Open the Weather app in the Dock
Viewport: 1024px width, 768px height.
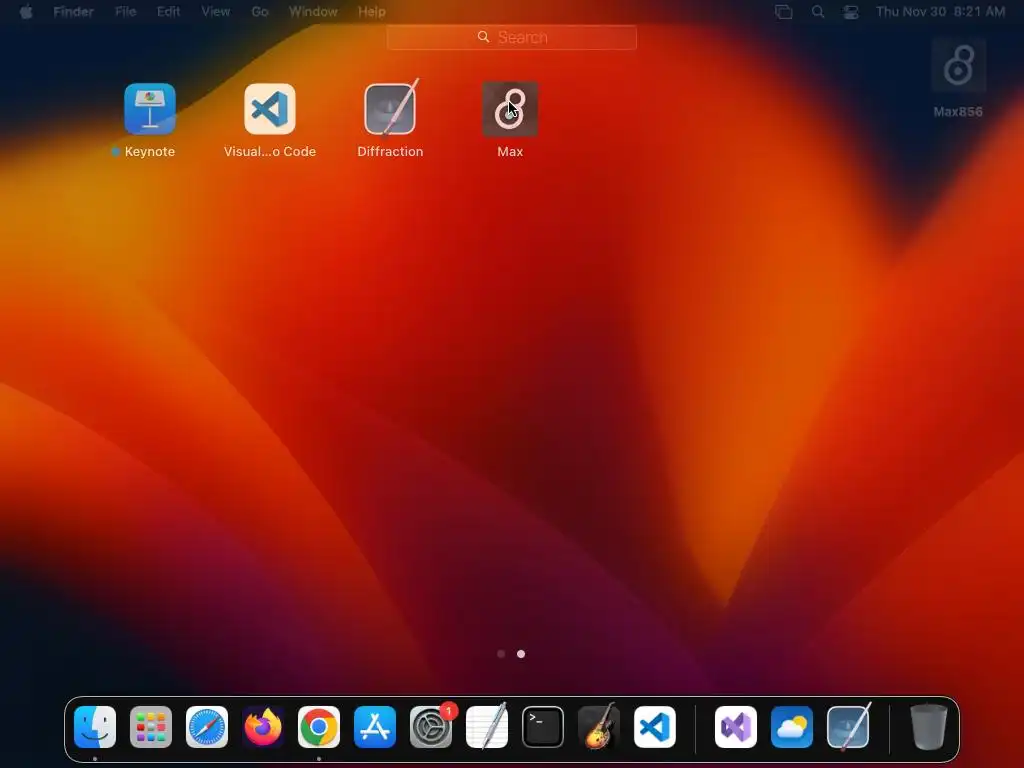point(792,727)
